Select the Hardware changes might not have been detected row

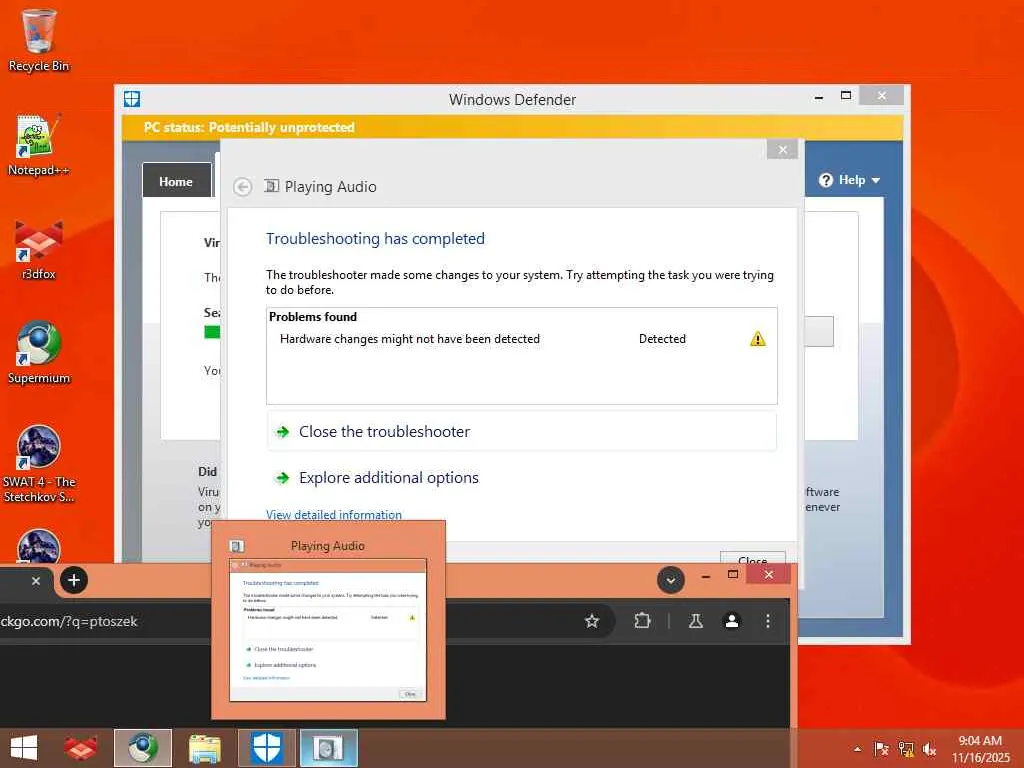tap(521, 339)
